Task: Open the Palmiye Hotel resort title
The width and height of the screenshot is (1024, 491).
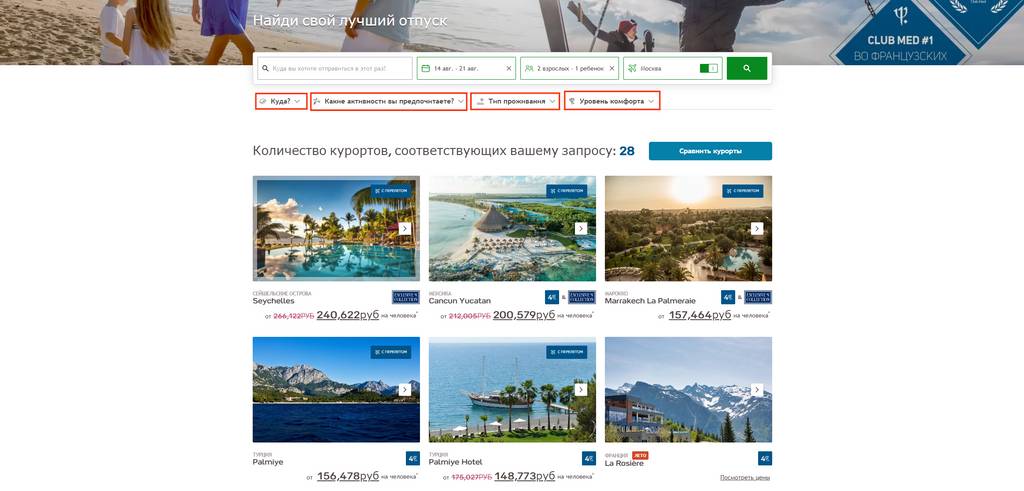Action: [x=455, y=462]
